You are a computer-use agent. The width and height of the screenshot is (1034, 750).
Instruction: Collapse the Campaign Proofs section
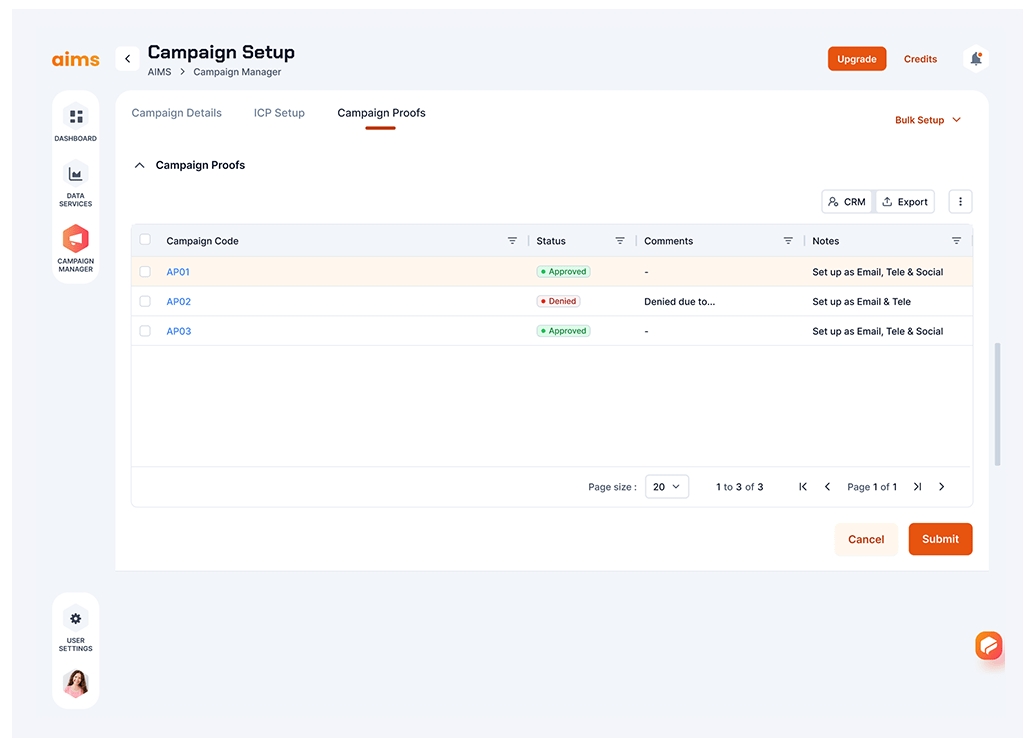(x=139, y=165)
